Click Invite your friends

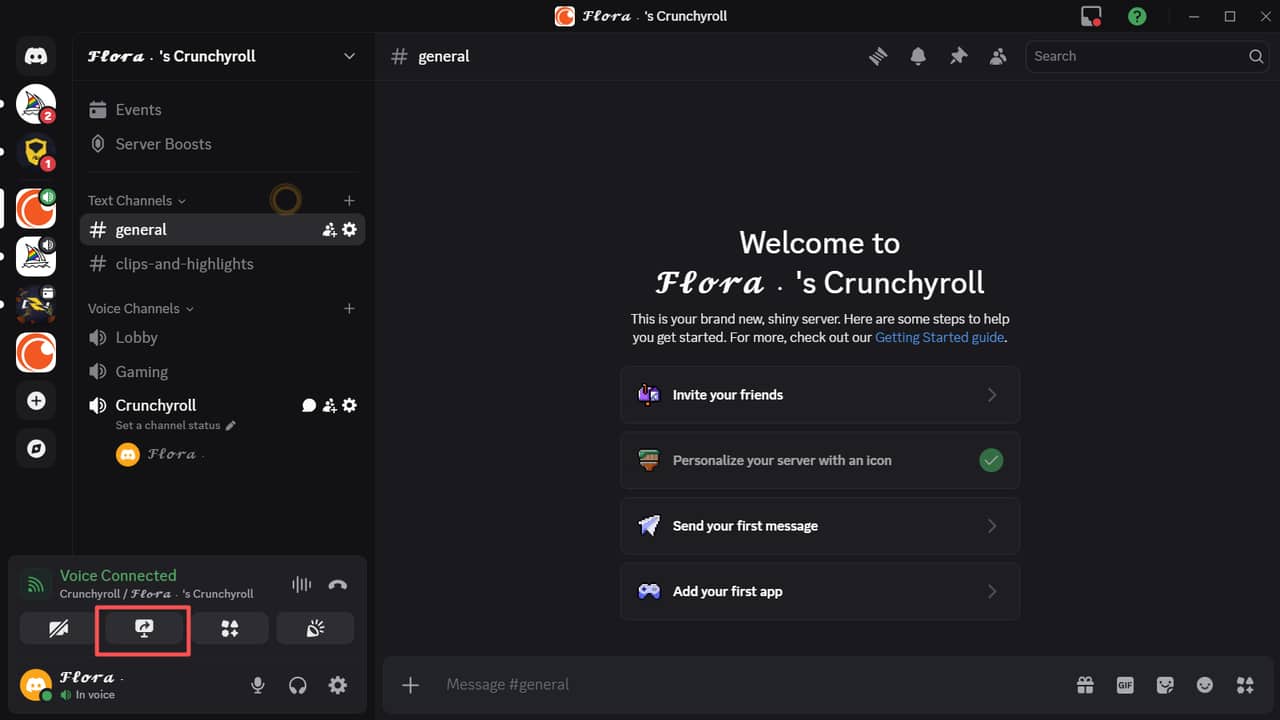820,394
